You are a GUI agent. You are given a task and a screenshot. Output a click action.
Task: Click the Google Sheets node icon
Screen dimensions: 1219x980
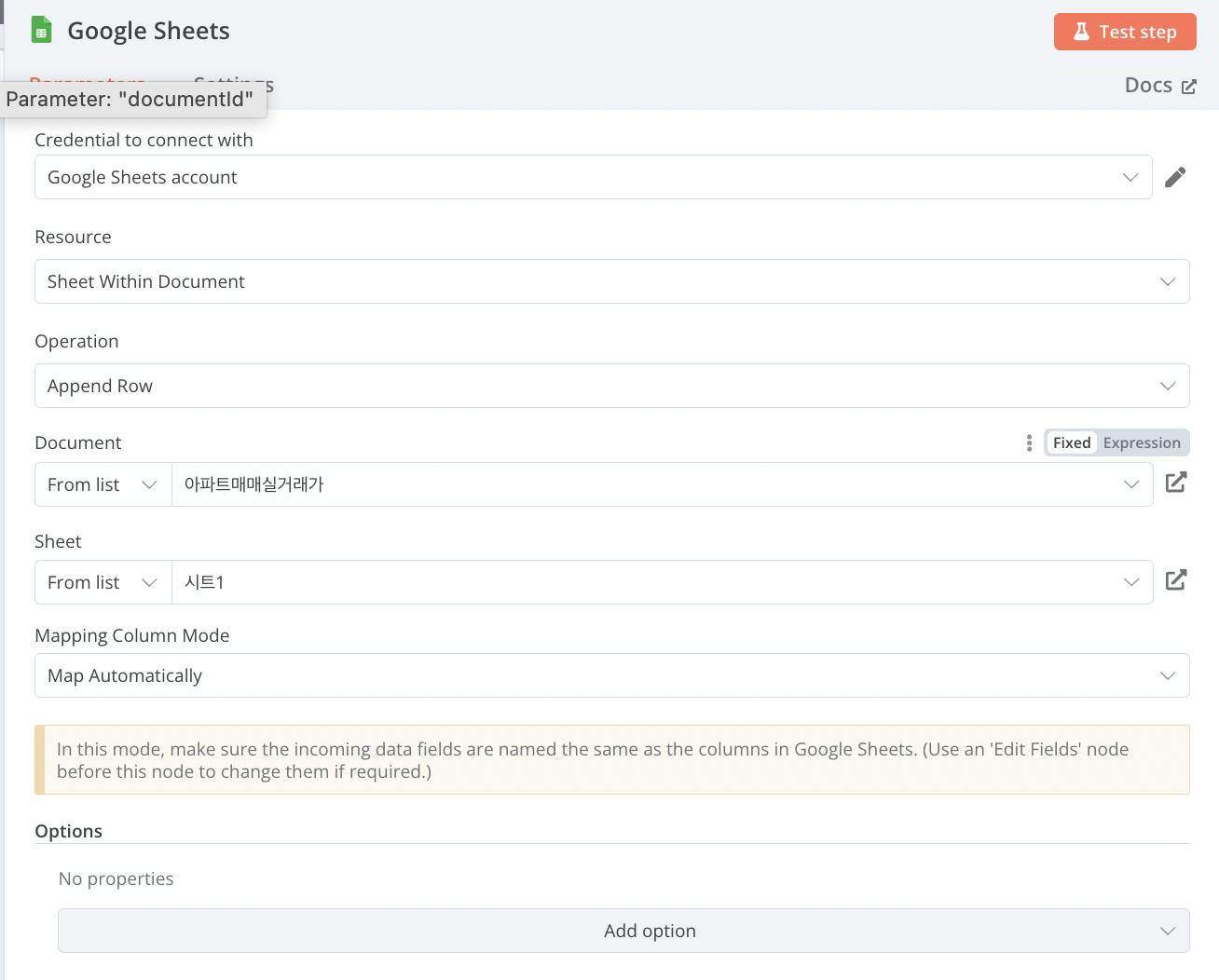tap(41, 31)
